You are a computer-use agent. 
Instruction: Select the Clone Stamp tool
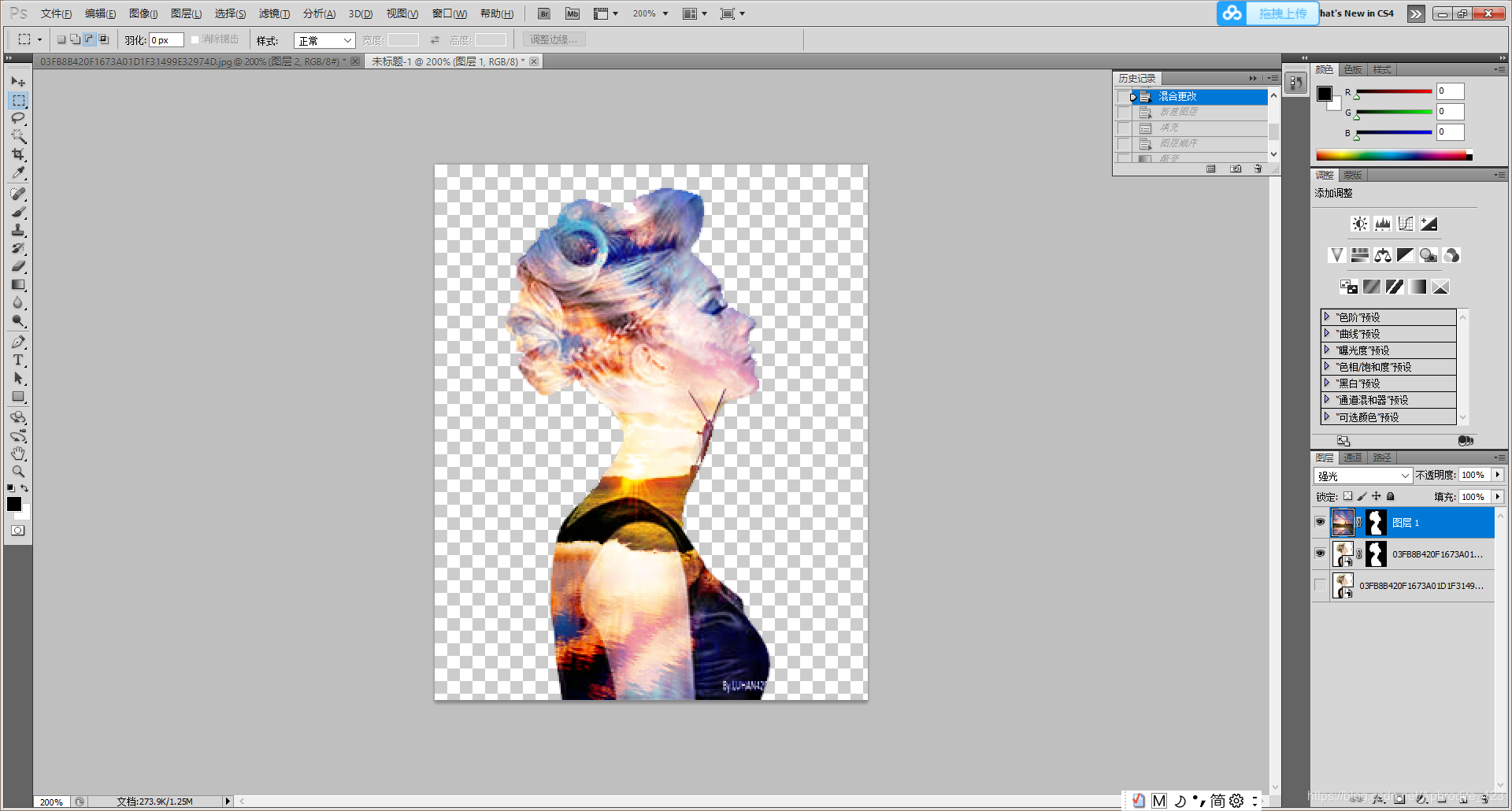tap(18, 230)
